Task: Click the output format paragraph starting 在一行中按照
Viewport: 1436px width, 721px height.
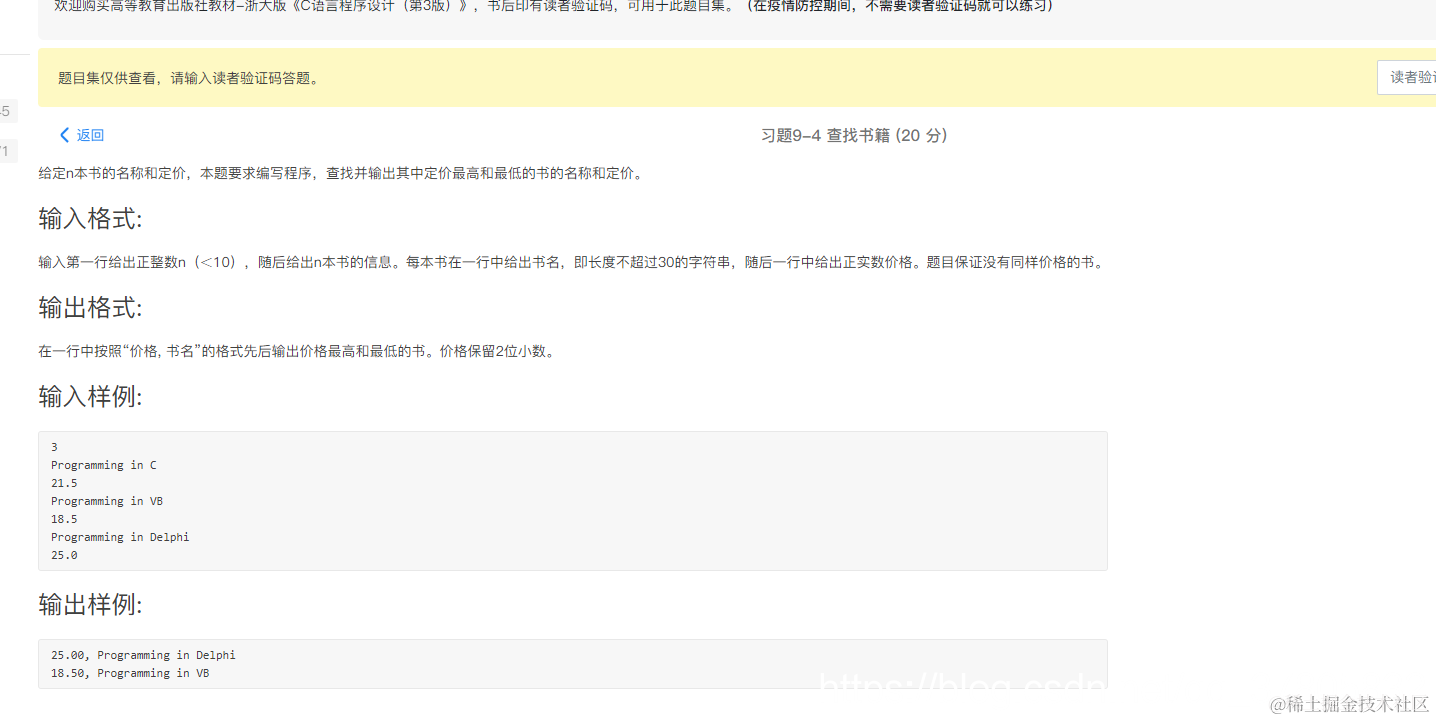Action: point(296,351)
